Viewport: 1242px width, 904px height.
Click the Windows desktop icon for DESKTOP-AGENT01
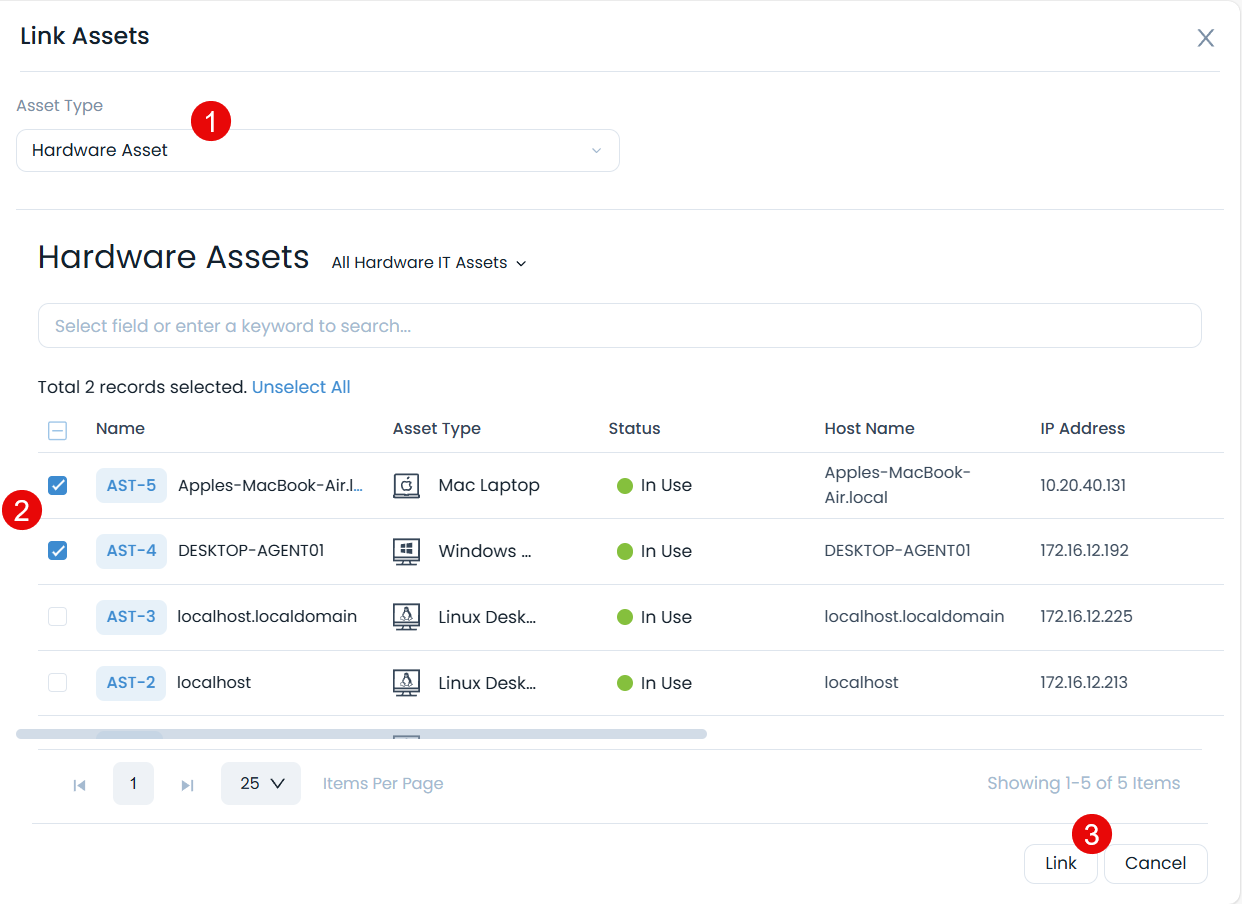[406, 552]
